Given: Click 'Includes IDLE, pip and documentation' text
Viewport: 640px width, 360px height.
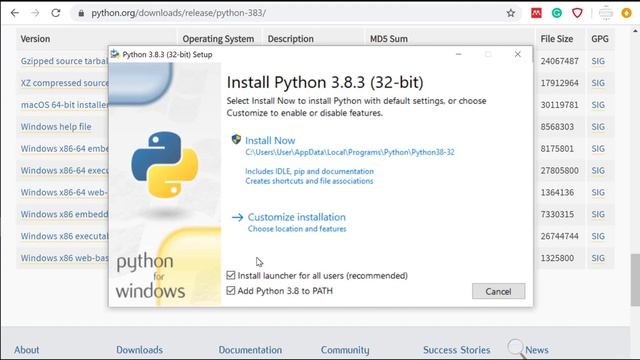Looking at the screenshot, I should [309, 171].
